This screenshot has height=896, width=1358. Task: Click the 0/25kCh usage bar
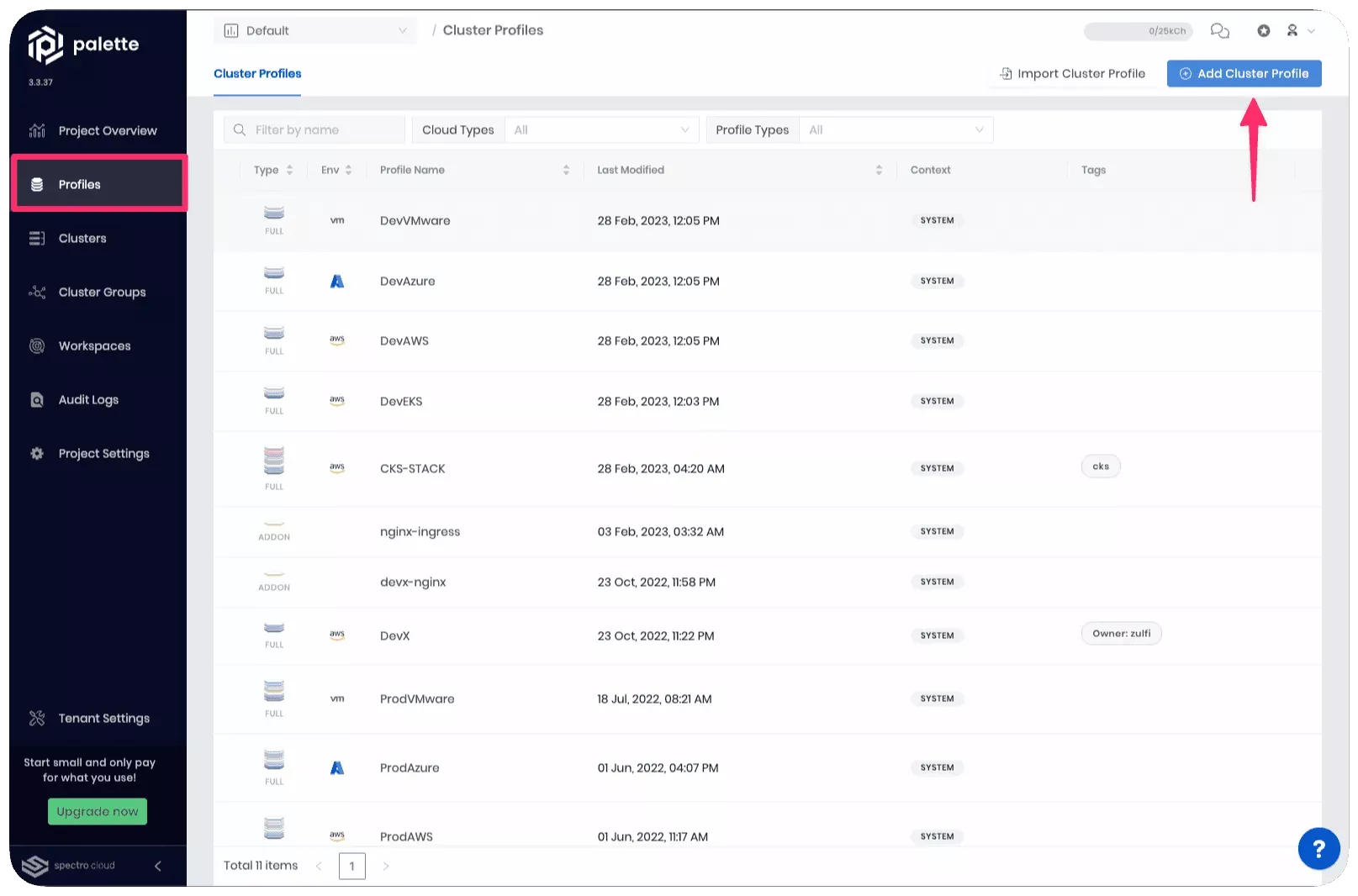point(1138,31)
